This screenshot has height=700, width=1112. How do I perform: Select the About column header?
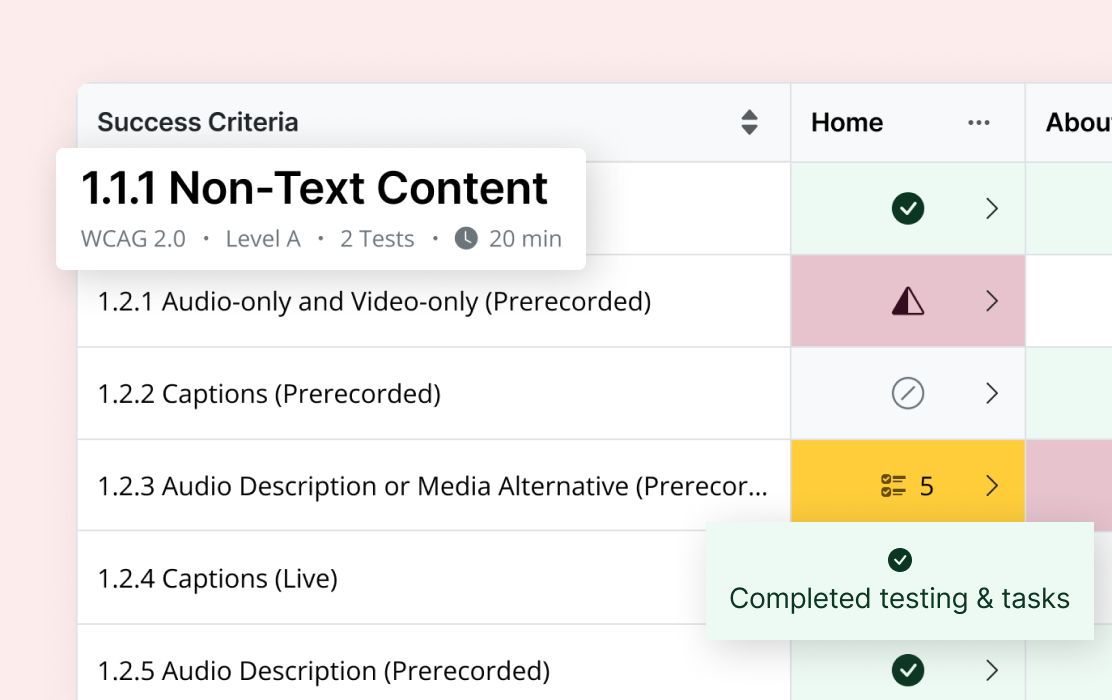click(x=1078, y=123)
